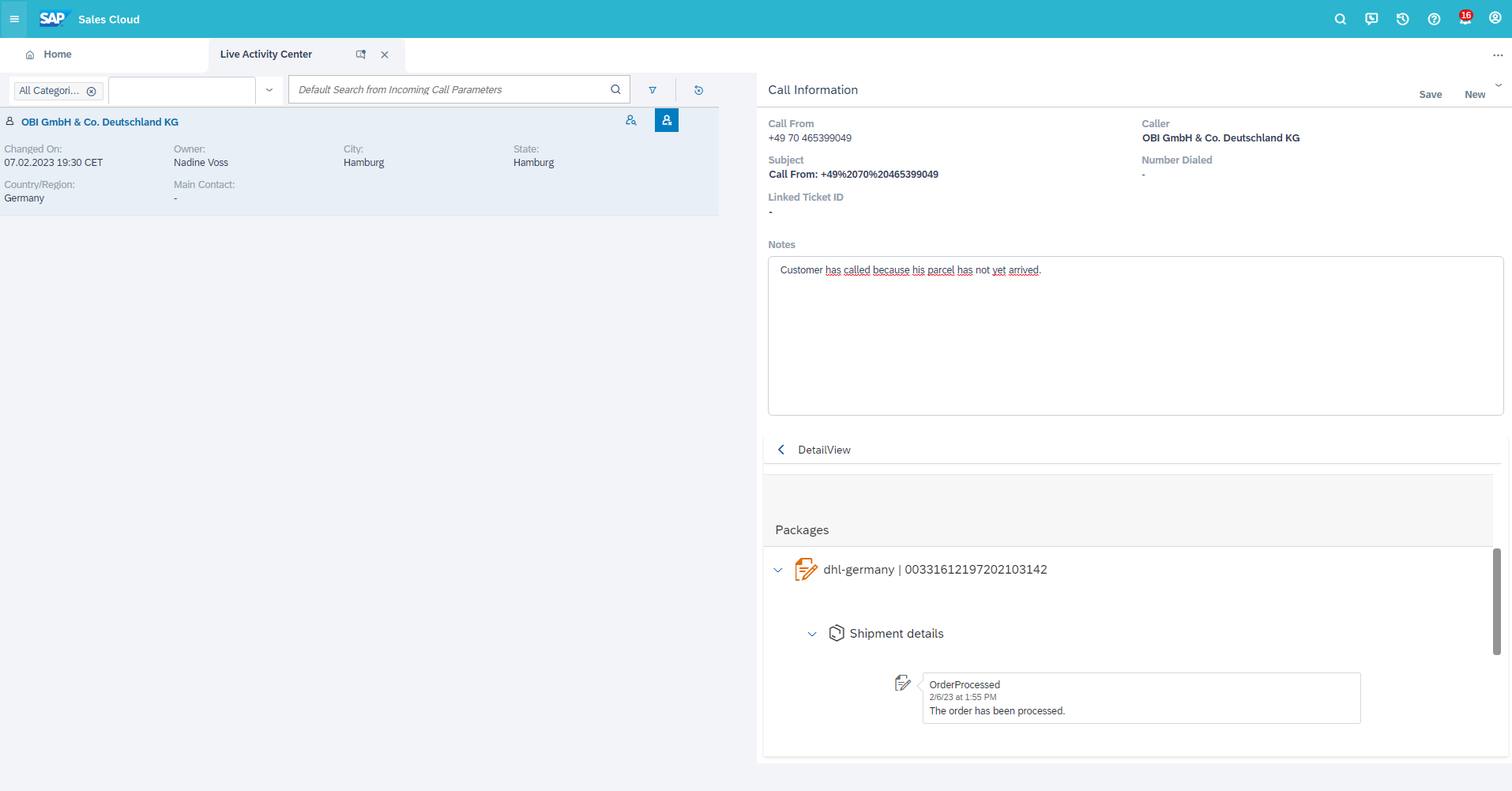
Task: Pop out the Live Activity Center tab
Action: click(361, 55)
